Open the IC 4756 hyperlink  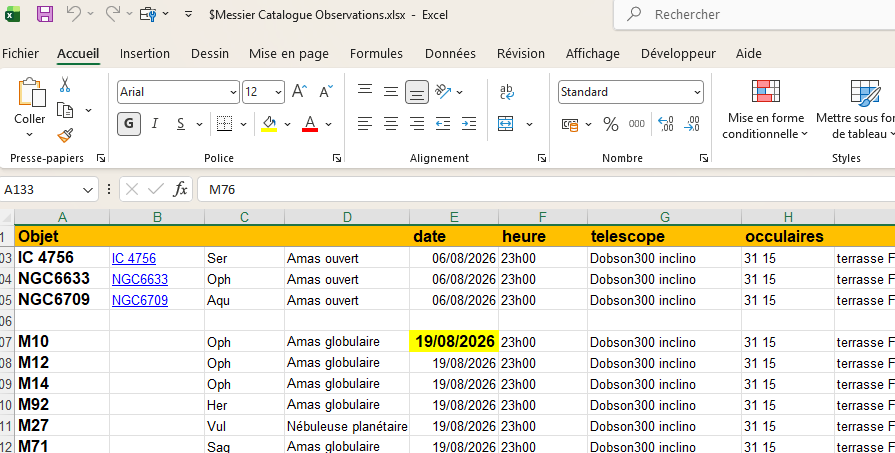tap(134, 258)
